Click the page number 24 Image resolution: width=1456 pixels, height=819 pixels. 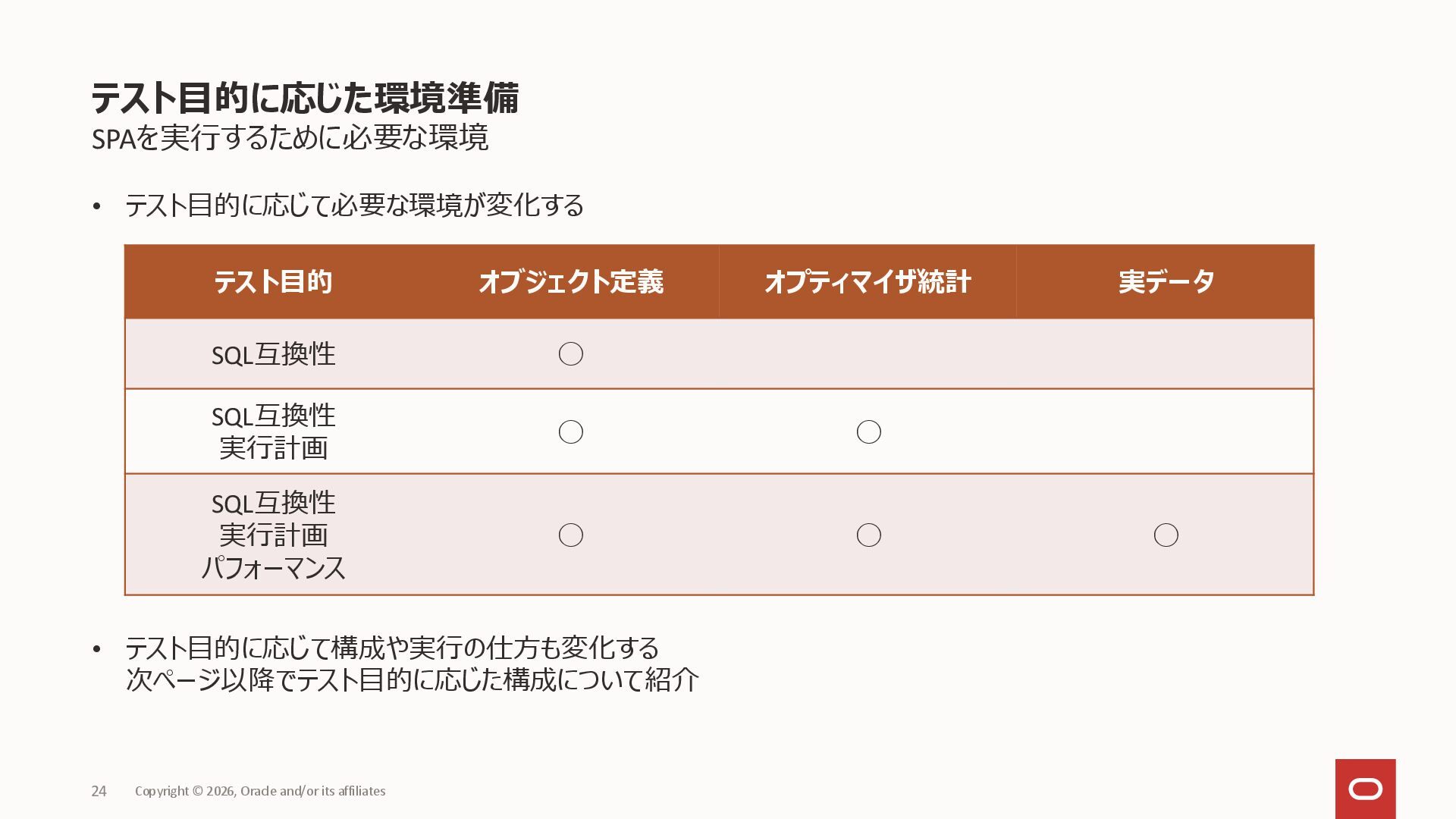coord(99,791)
